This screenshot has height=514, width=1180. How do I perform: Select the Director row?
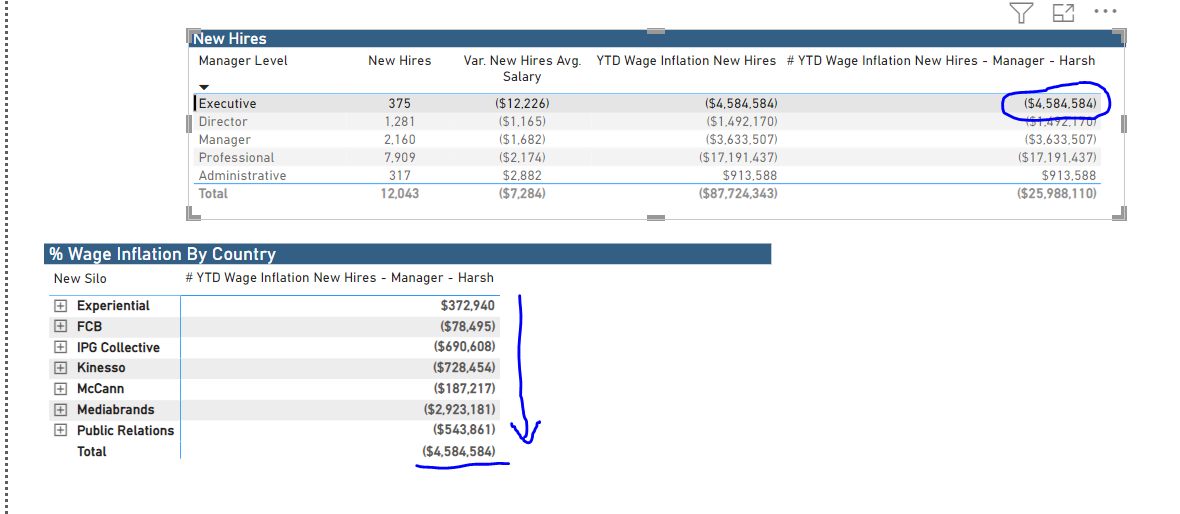click(x=648, y=121)
